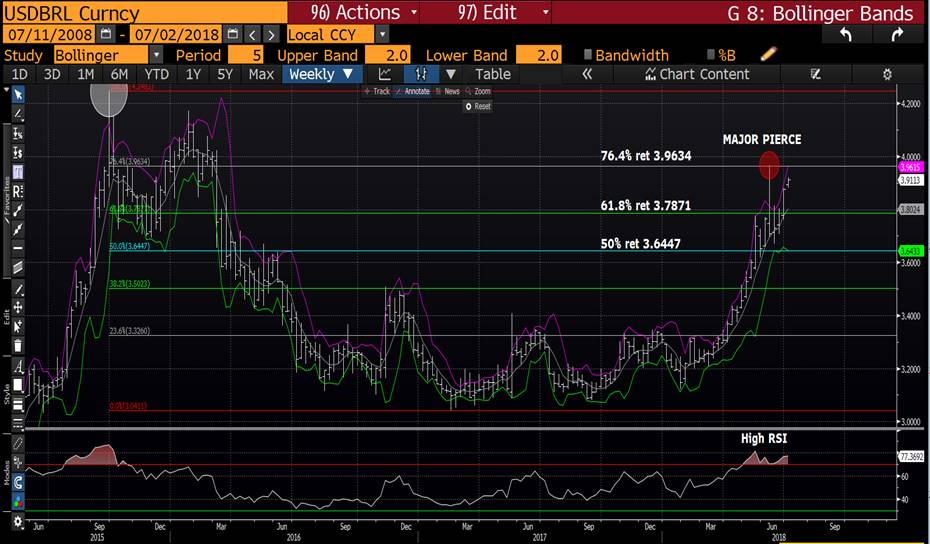The width and height of the screenshot is (930, 544).
Task: Select the 5Y range tab
Action: 225,74
